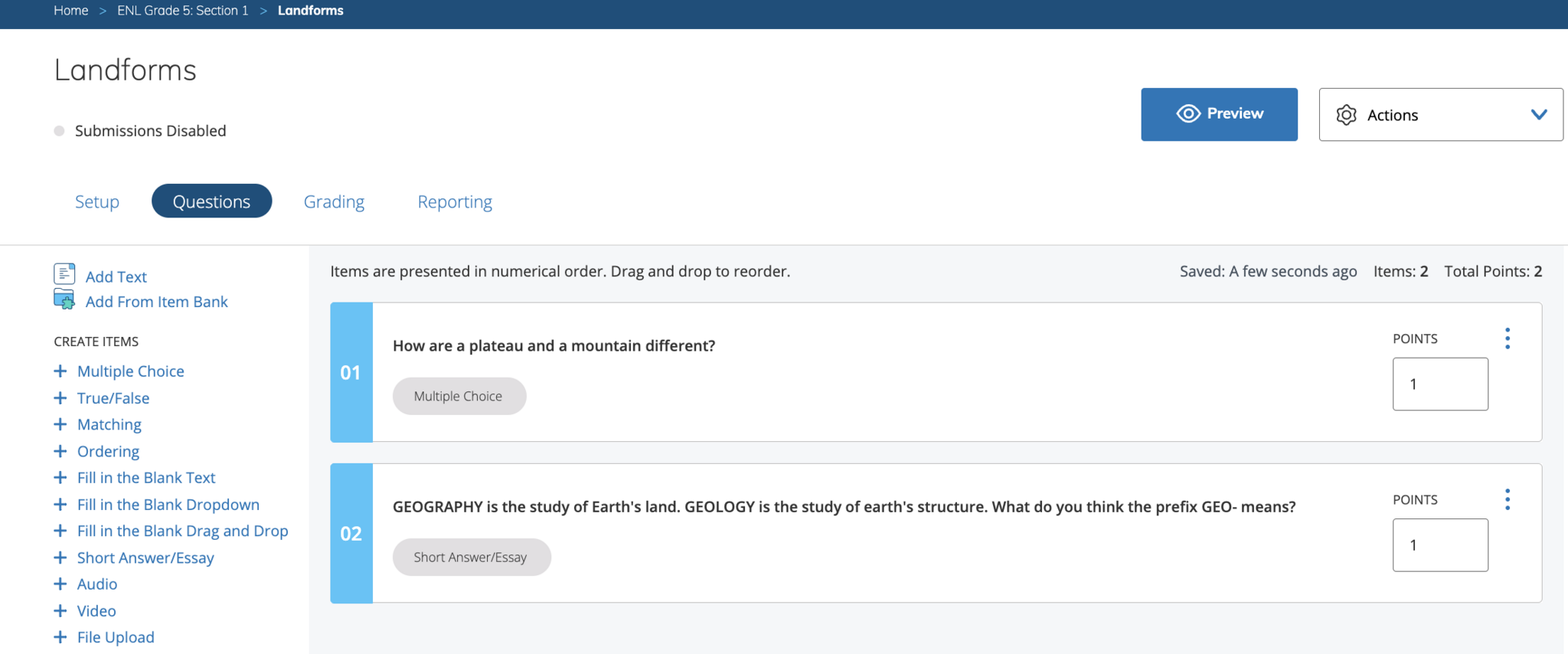Open the three-dot menu for question 02
Image resolution: width=1568 pixels, height=654 pixels.
click(1508, 500)
